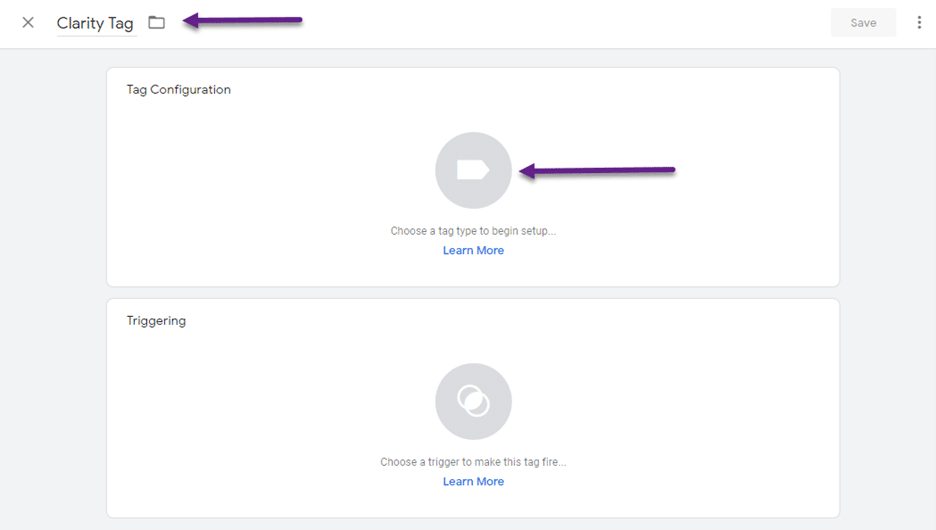The height and width of the screenshot is (530, 936).
Task: Open the three-dot more actions menu
Action: (x=919, y=23)
